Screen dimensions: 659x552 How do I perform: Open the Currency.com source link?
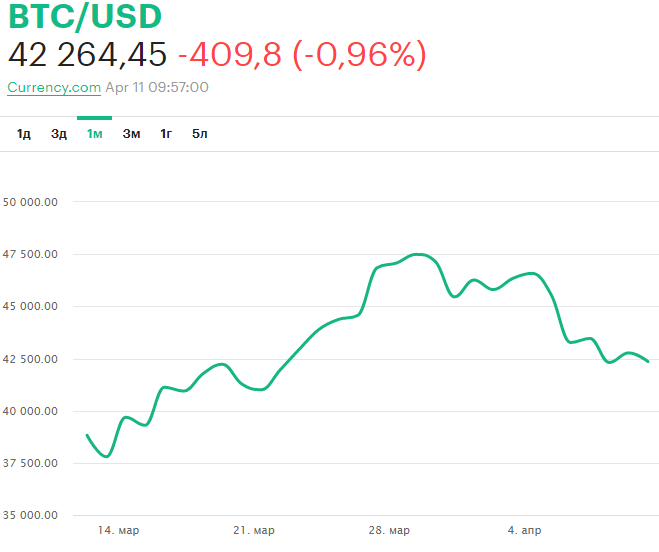(54, 87)
